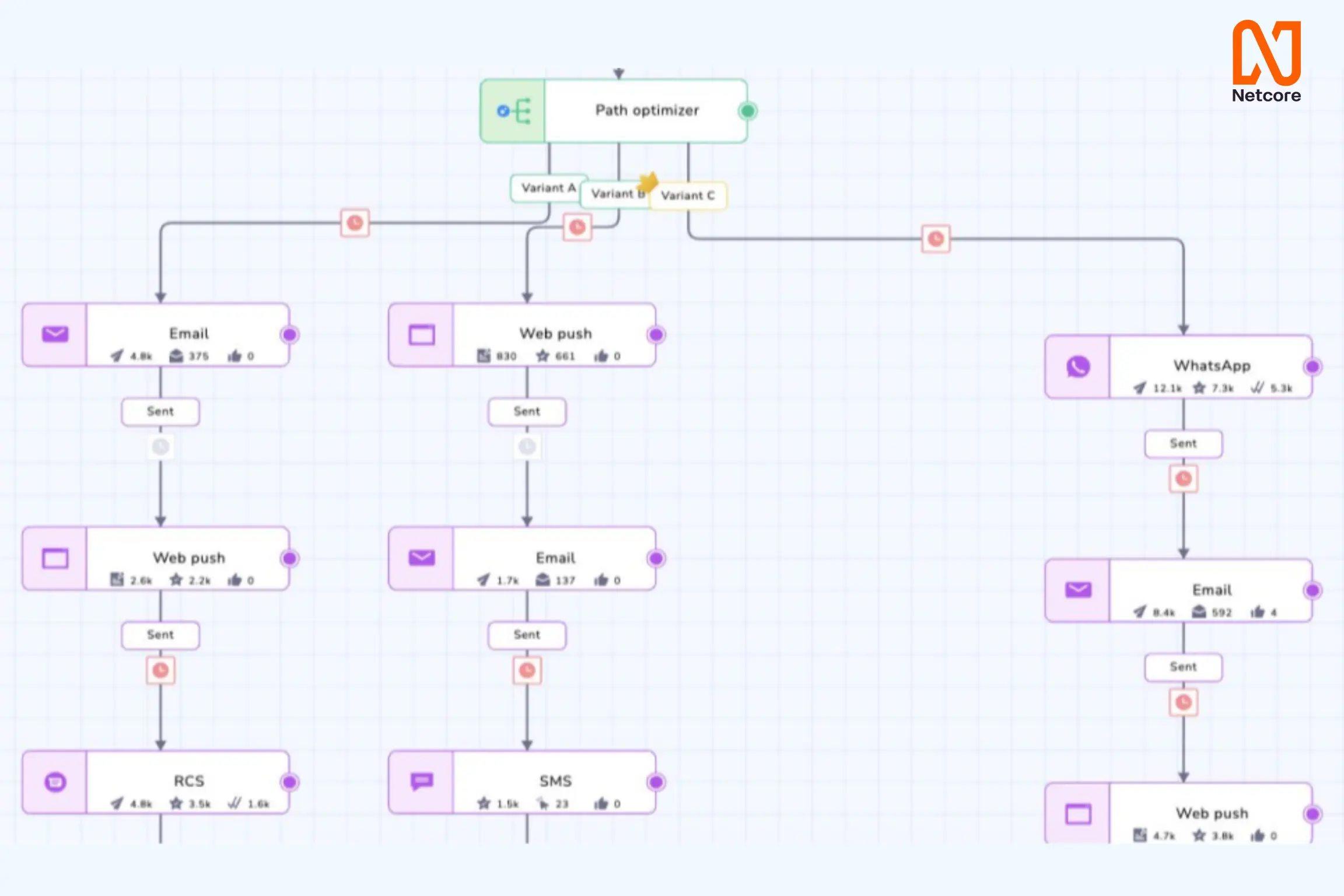Select the Variant B label
The image size is (1344, 896).
617,194
